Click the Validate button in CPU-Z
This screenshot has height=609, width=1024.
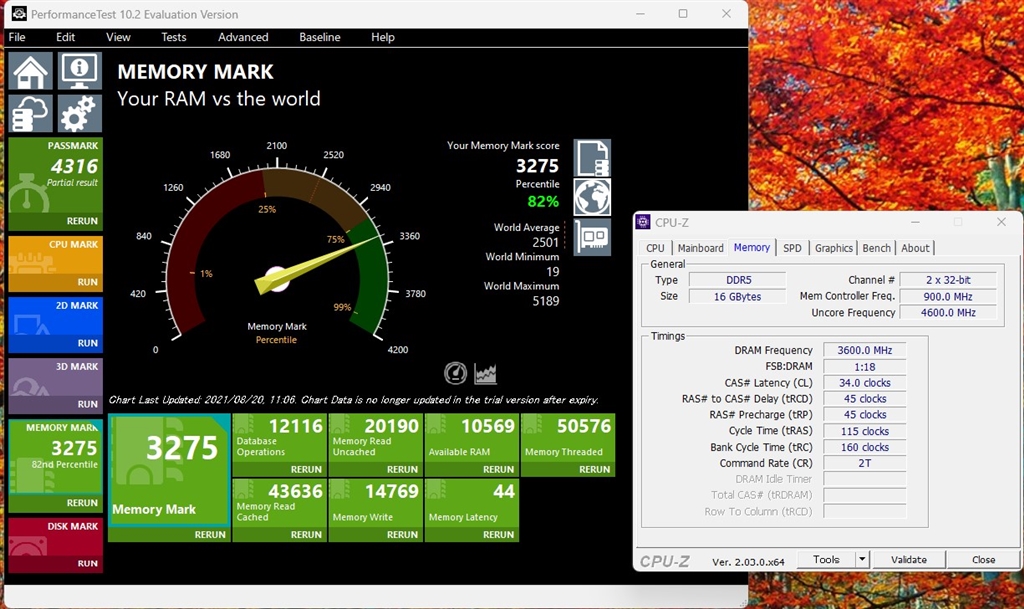(908, 560)
